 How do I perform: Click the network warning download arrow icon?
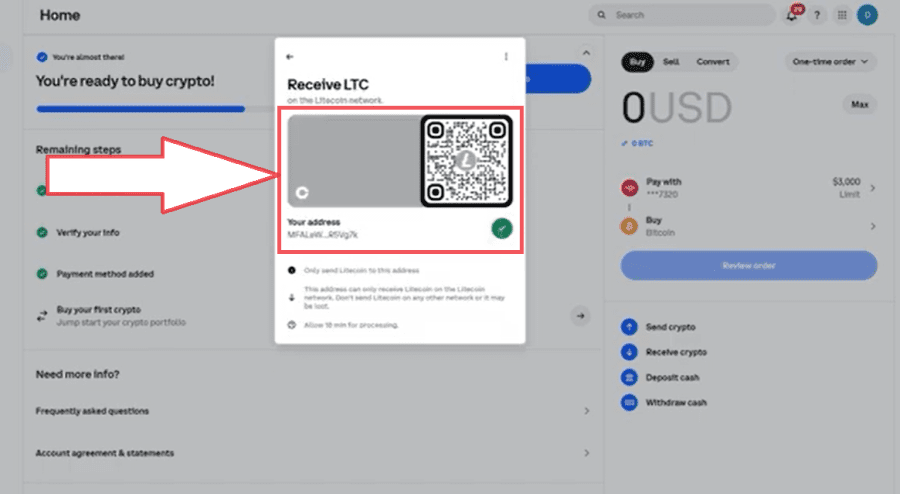click(292, 298)
